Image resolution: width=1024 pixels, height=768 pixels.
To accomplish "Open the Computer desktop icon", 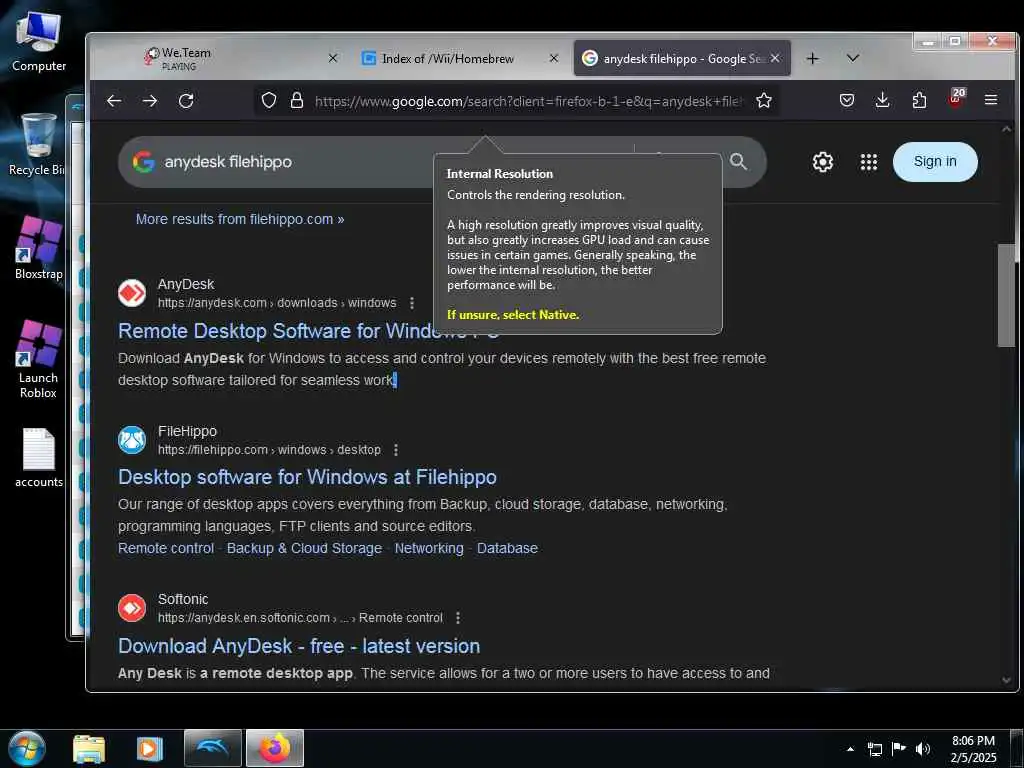I will (x=39, y=42).
